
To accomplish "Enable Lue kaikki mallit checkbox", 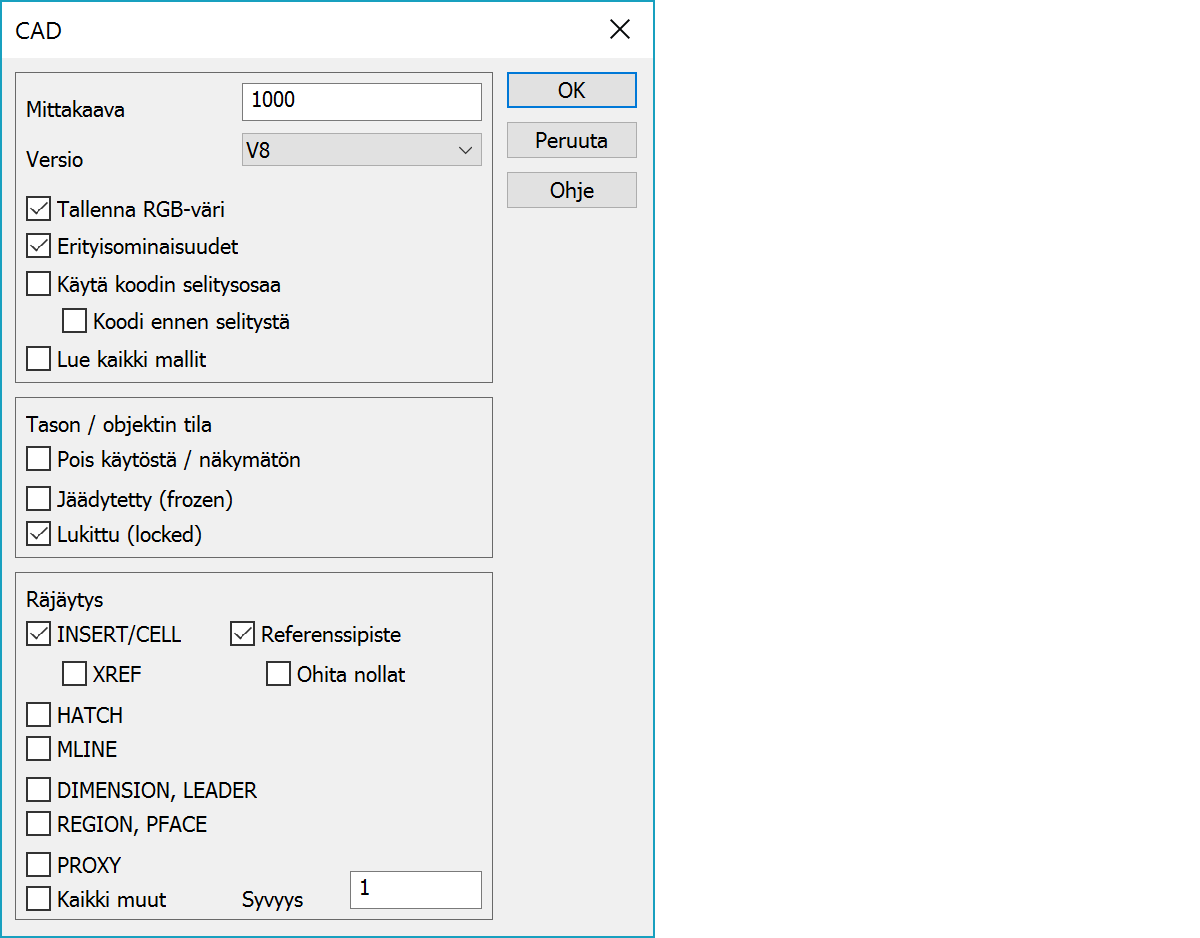I will tap(39, 359).
